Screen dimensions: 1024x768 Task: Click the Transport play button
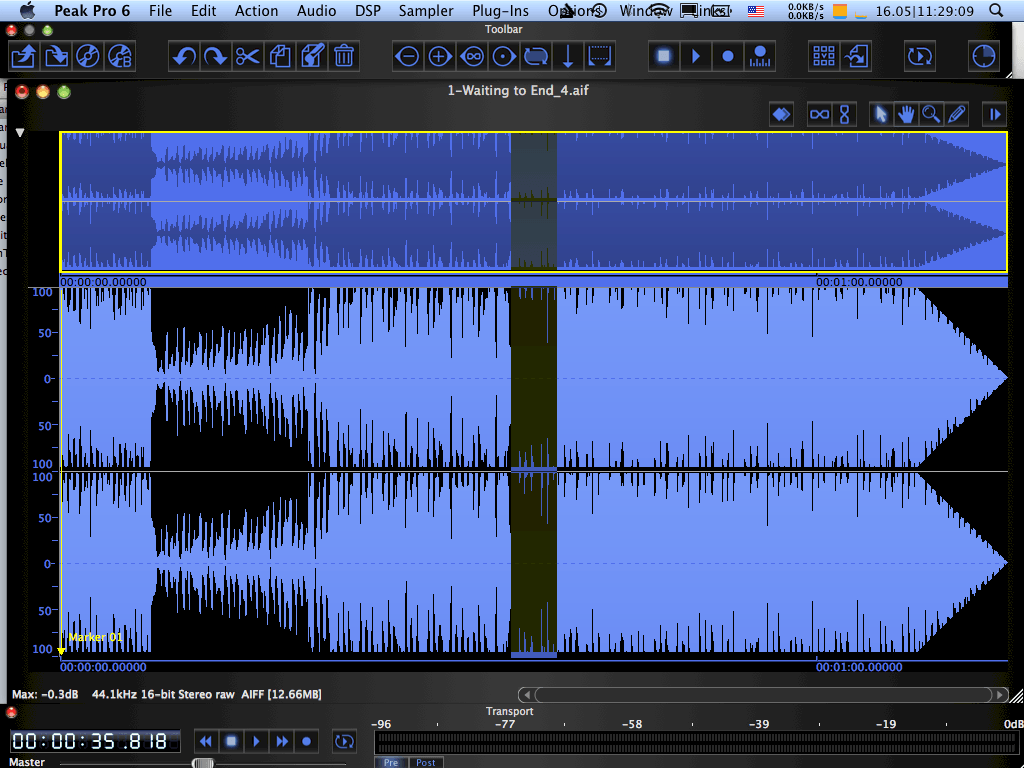(256, 741)
